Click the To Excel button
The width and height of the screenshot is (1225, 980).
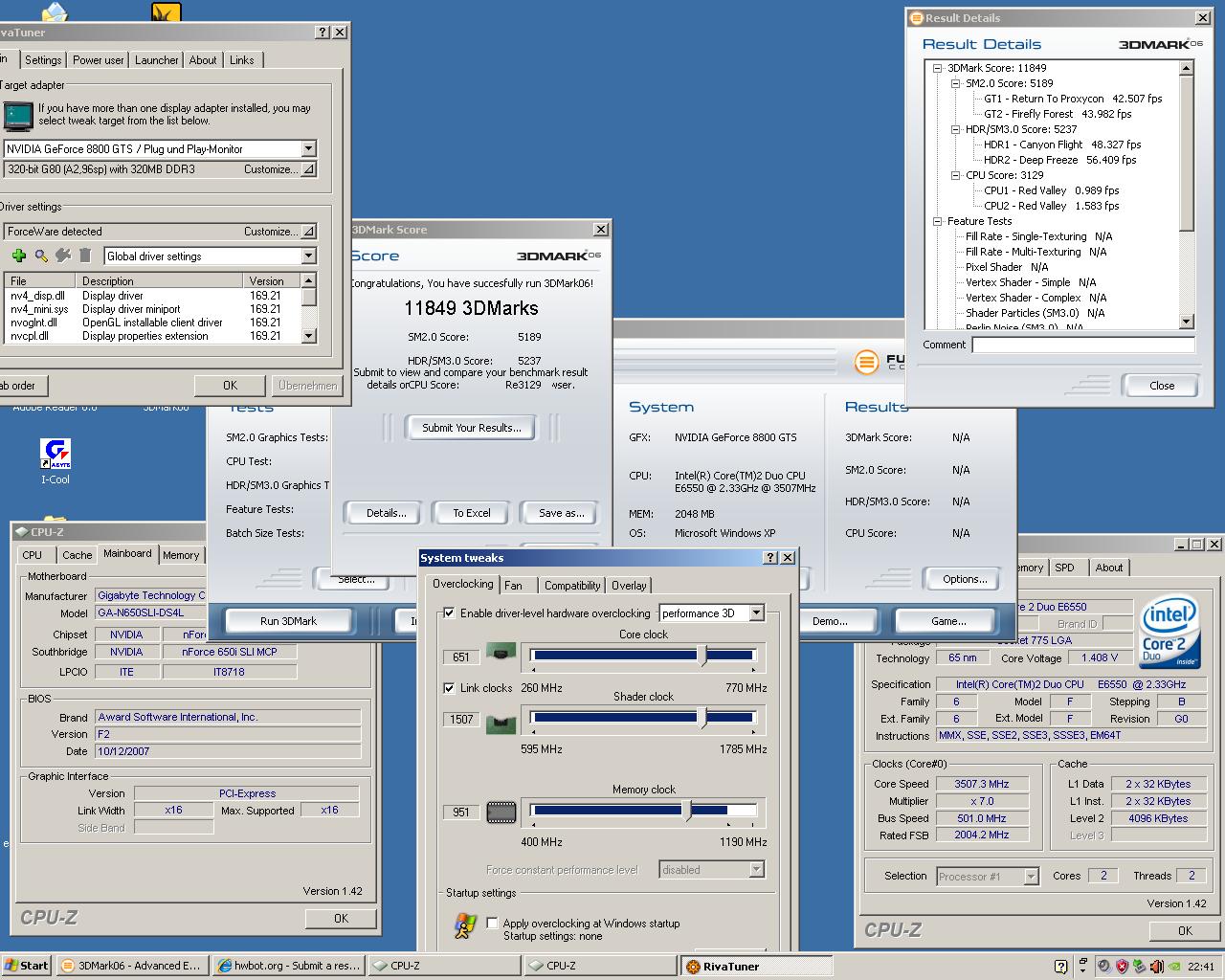(472, 513)
